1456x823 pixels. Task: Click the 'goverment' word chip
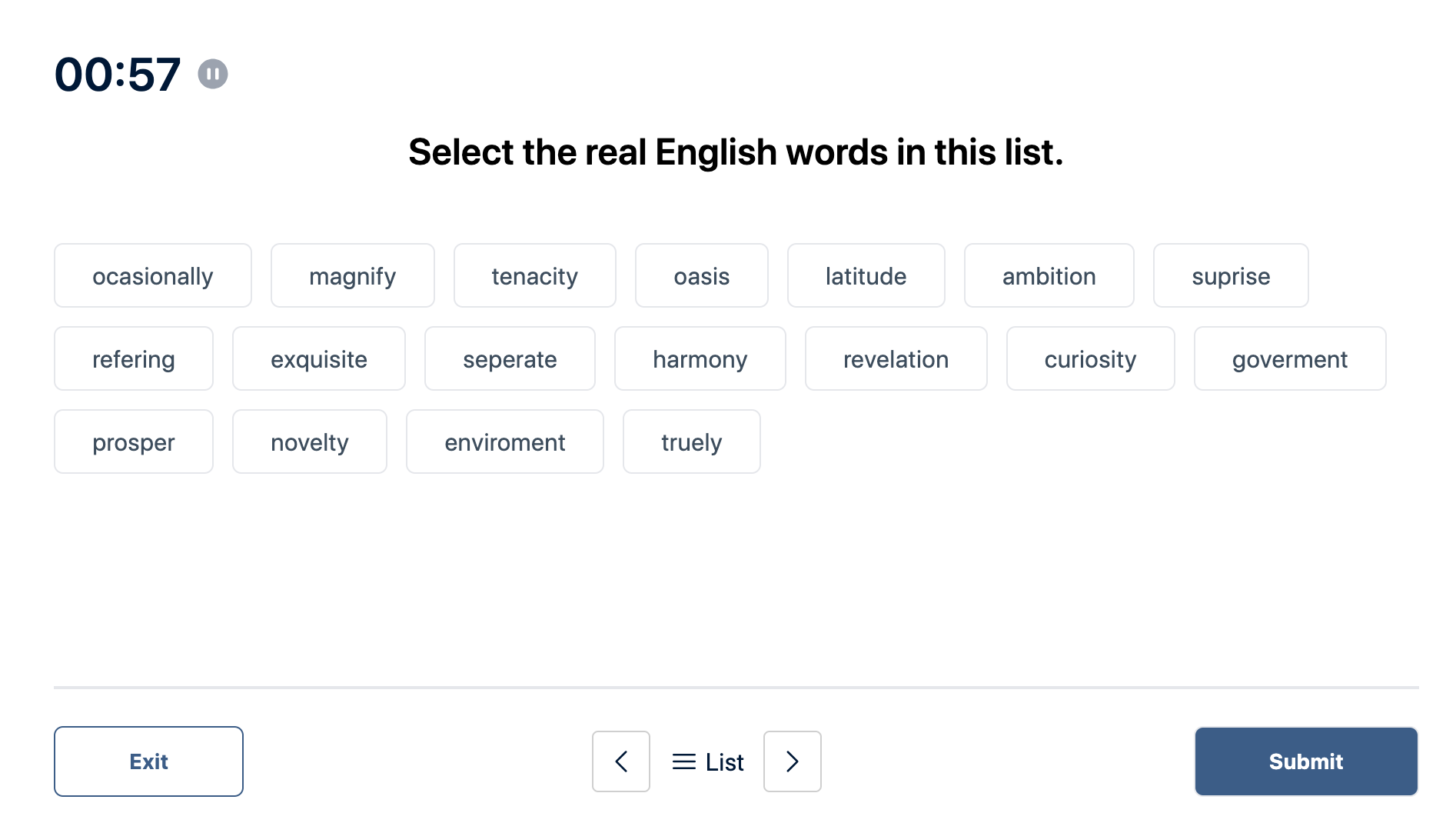[1290, 358]
